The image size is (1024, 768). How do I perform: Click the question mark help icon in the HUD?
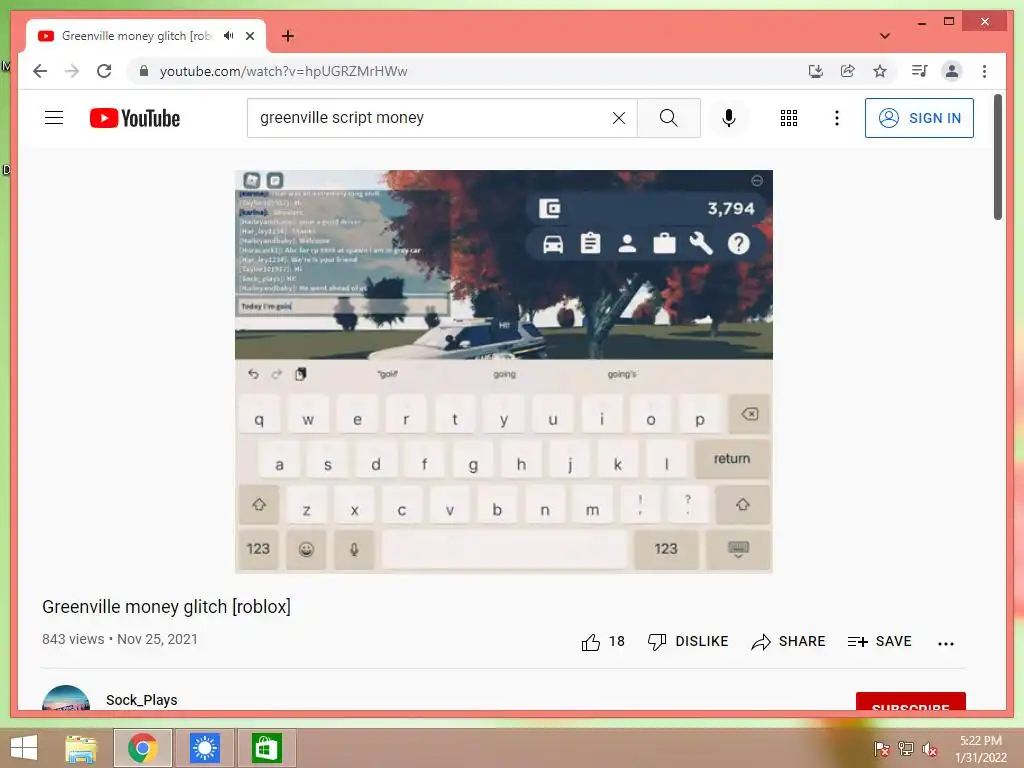(739, 244)
